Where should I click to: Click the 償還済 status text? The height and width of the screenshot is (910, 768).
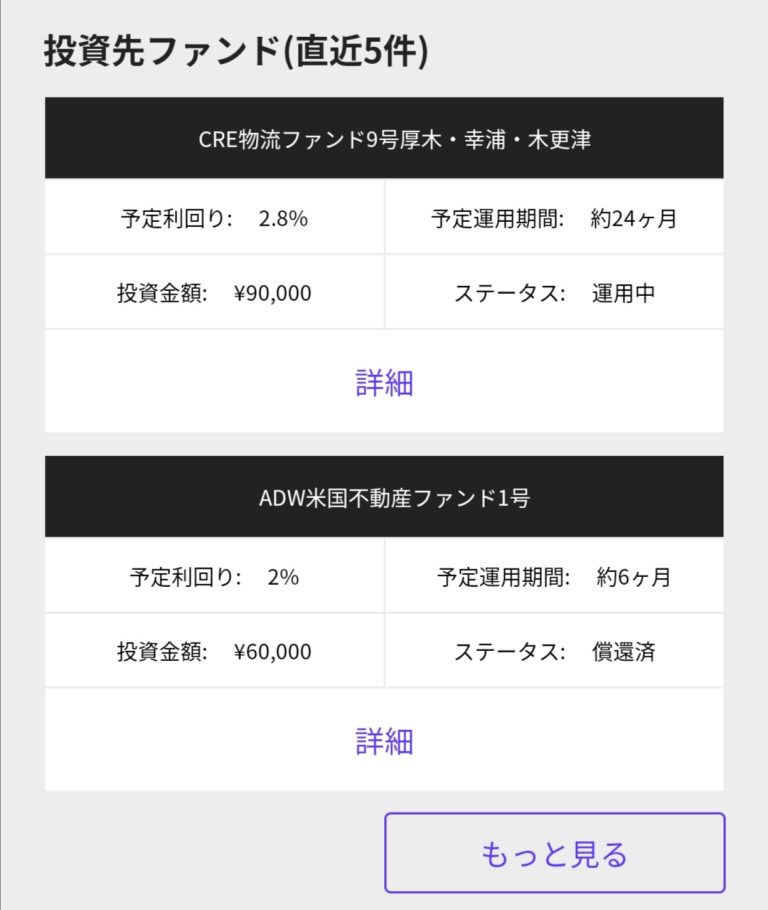pyautogui.click(x=623, y=652)
